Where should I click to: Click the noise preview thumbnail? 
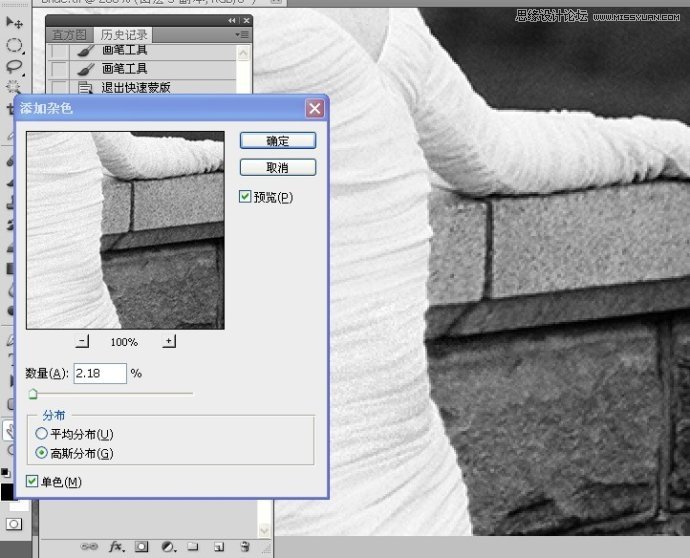point(125,230)
